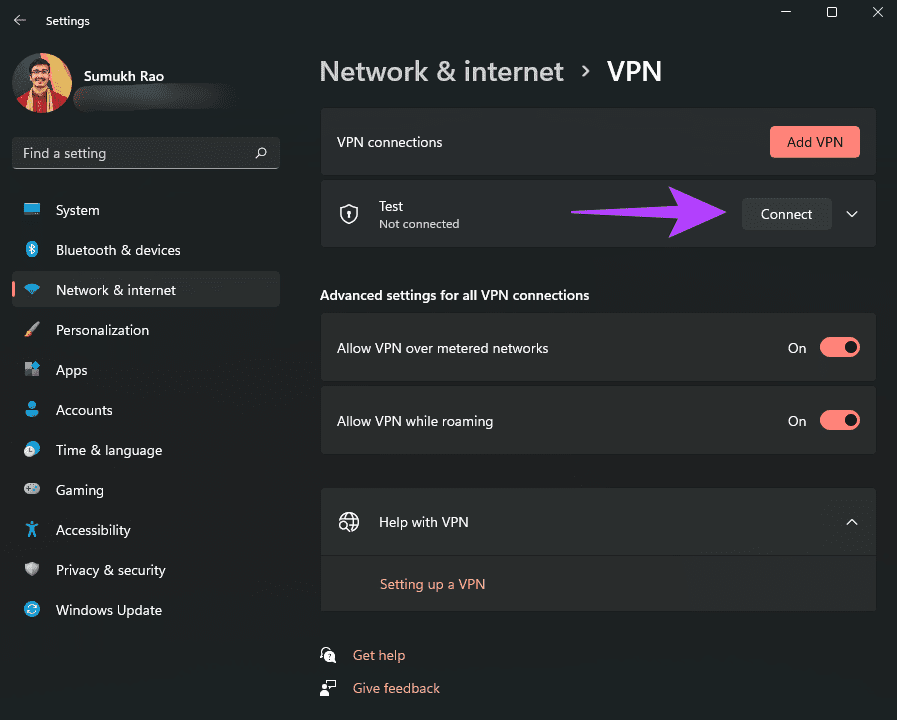Viewport: 897px width, 720px height.
Task: Open the Give feedback link
Action: click(x=396, y=688)
